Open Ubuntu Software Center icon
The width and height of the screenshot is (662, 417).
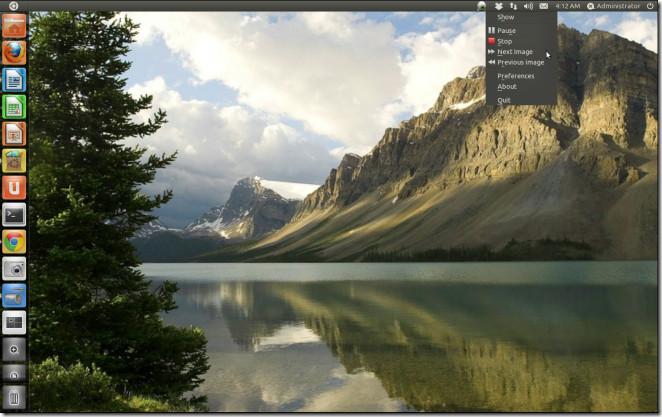point(14,161)
